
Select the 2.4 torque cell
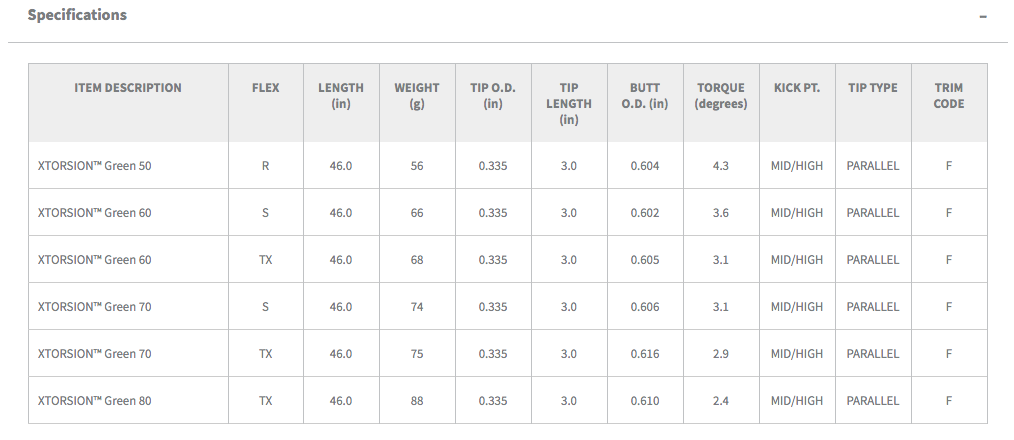pos(721,401)
